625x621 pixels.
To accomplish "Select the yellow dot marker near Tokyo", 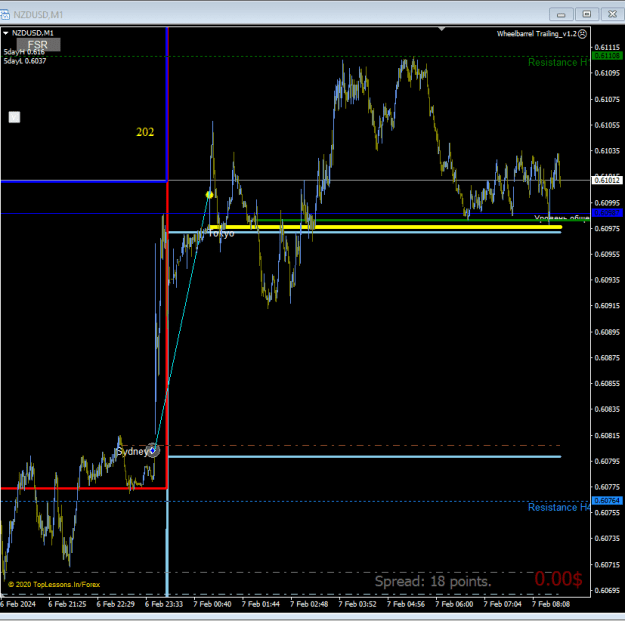I will pyautogui.click(x=209, y=195).
